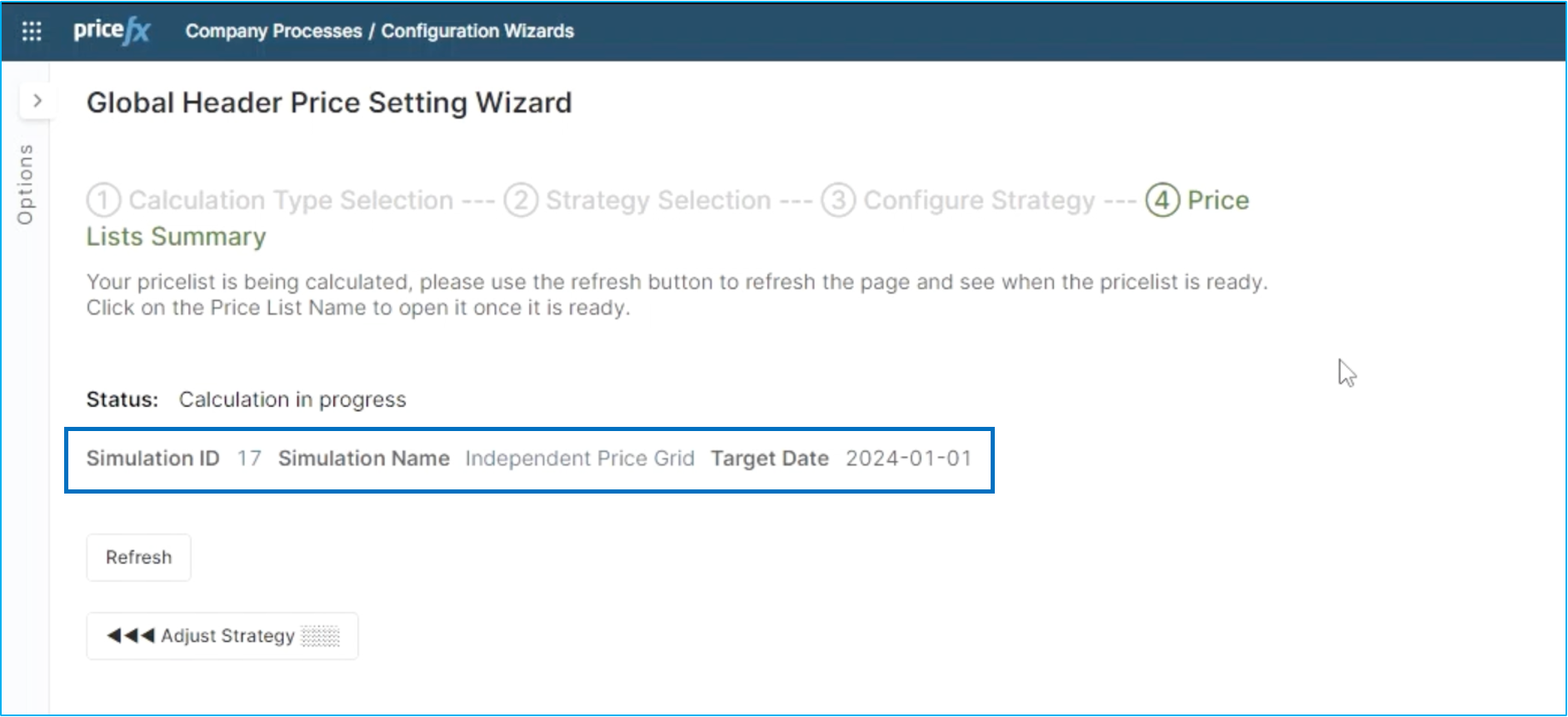Click the active step 4 circle
Image resolution: width=1568 pixels, height=717 pixels.
pos(1162,200)
